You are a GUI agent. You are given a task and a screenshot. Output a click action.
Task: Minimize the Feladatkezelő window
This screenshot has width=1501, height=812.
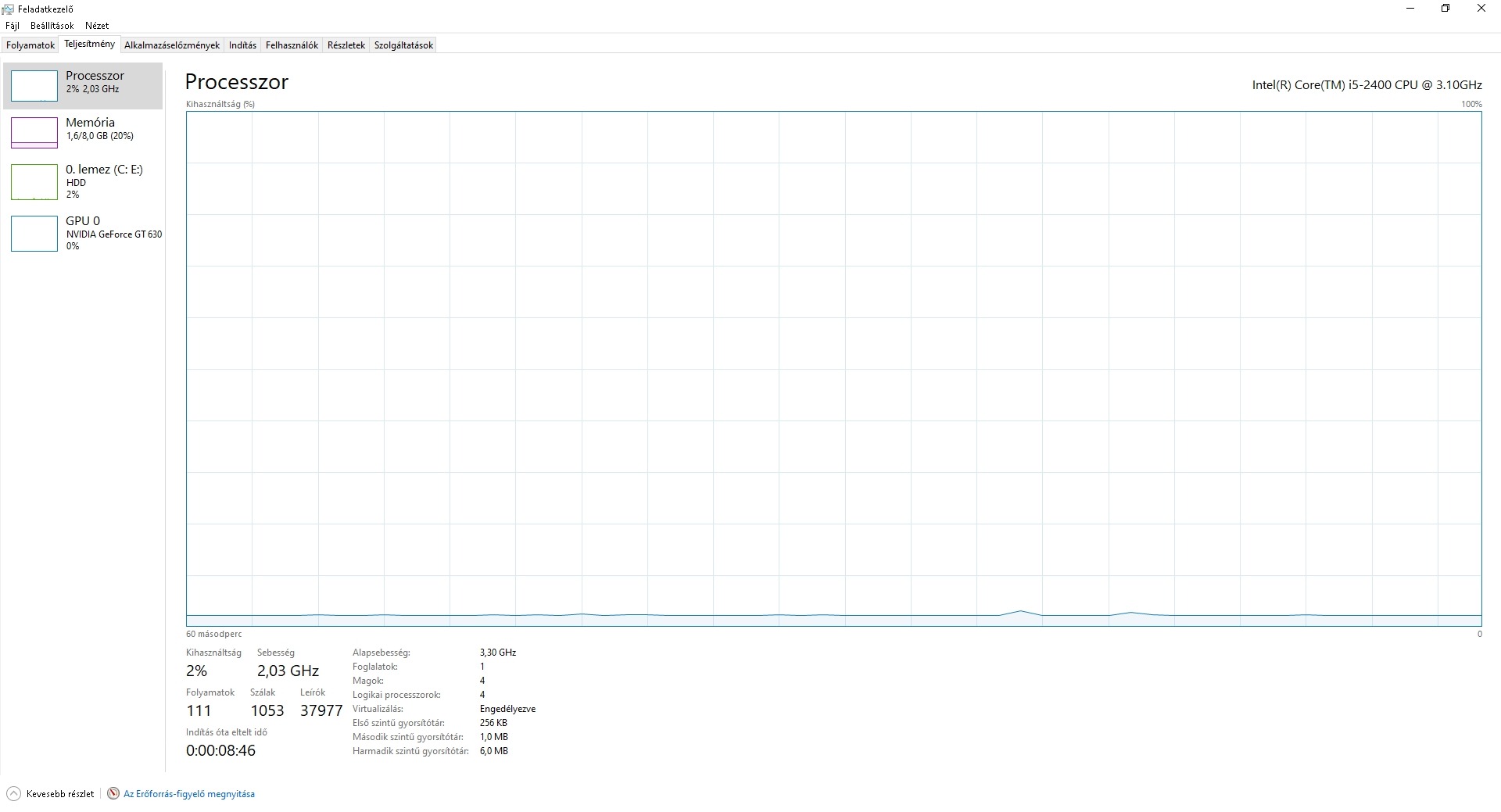point(1410,9)
